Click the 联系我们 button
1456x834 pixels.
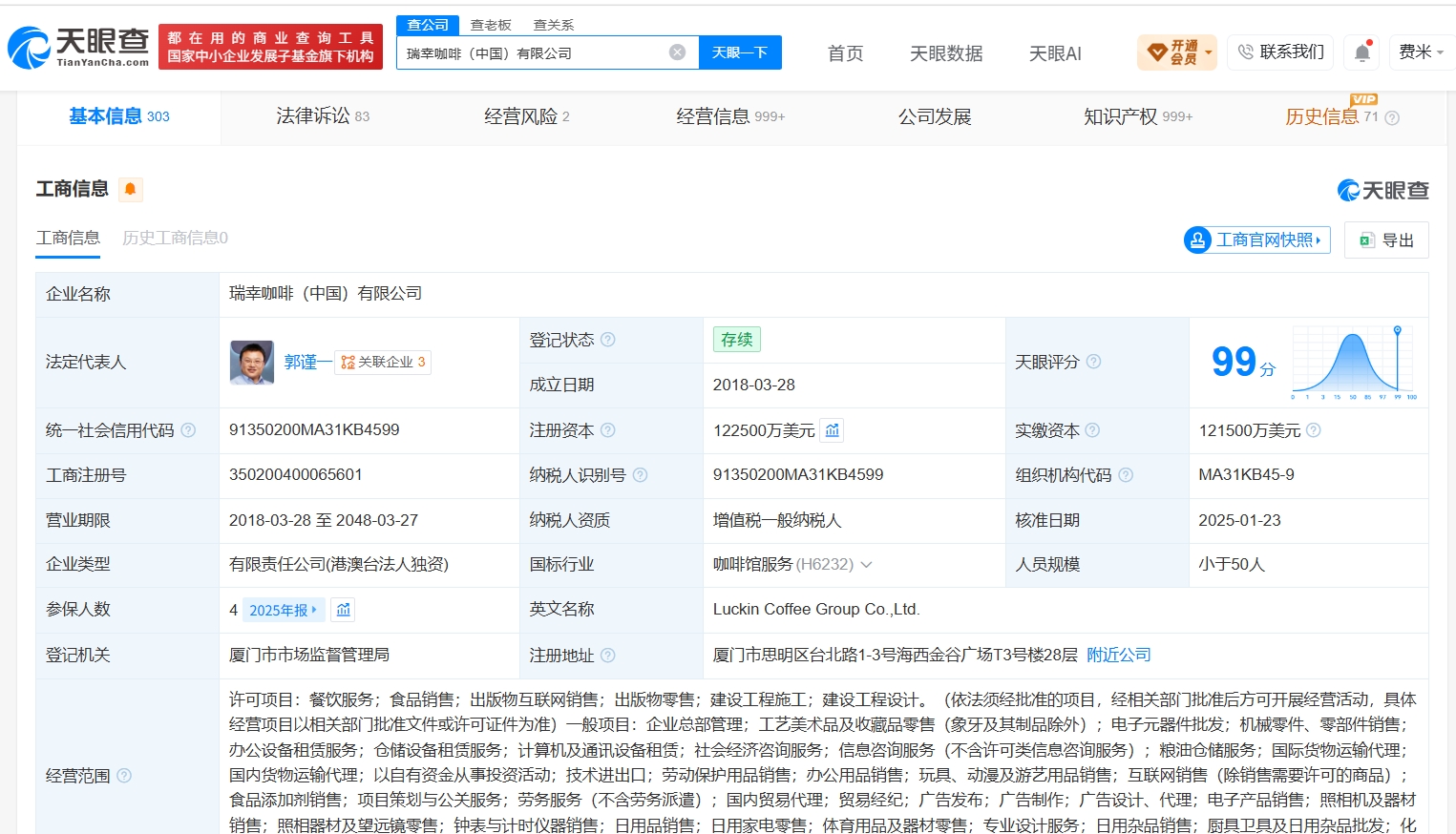coord(1281,52)
